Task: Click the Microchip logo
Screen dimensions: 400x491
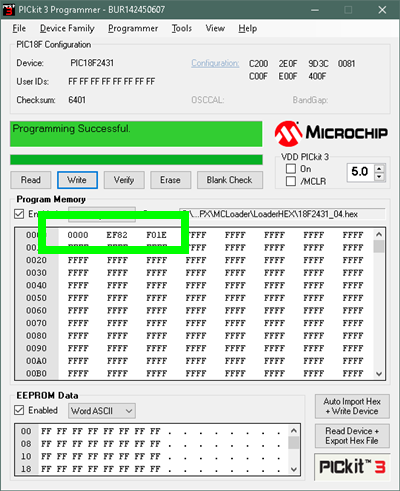Action: [x=331, y=134]
